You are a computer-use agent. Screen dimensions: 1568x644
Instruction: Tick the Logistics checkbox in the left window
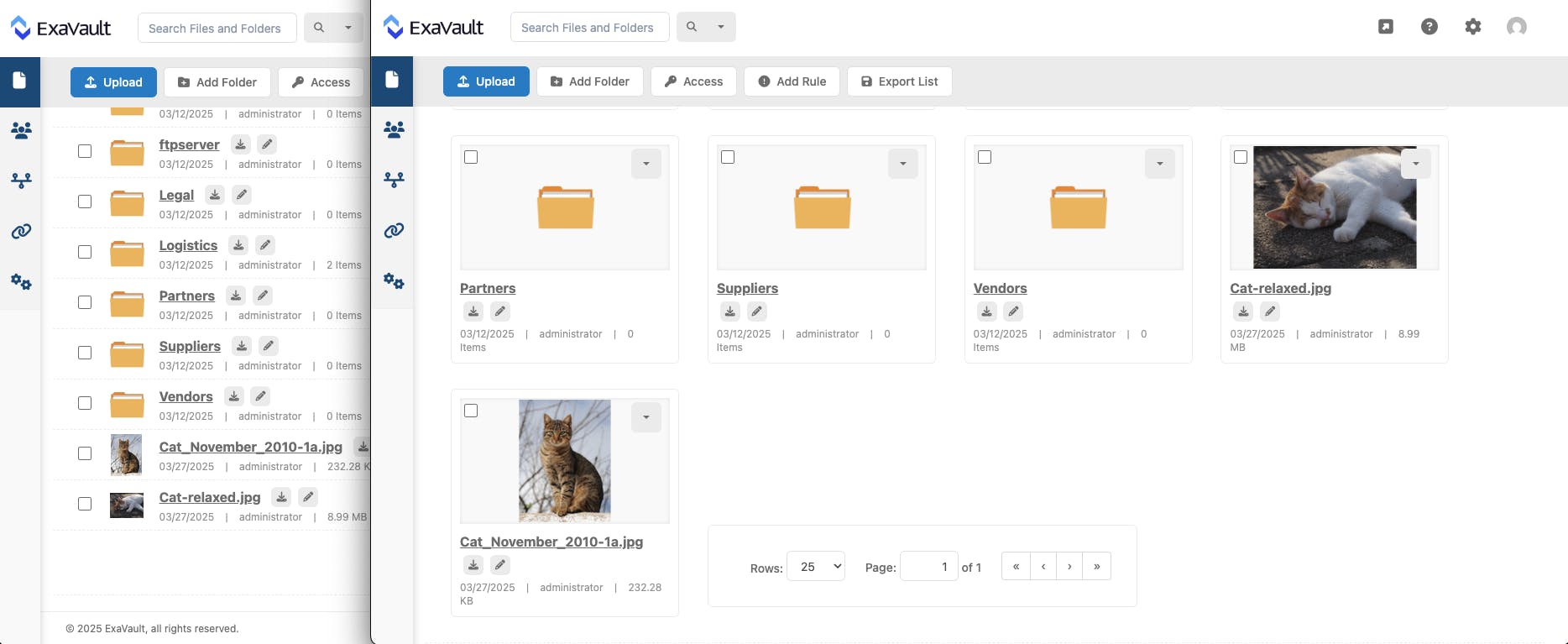[x=85, y=252]
